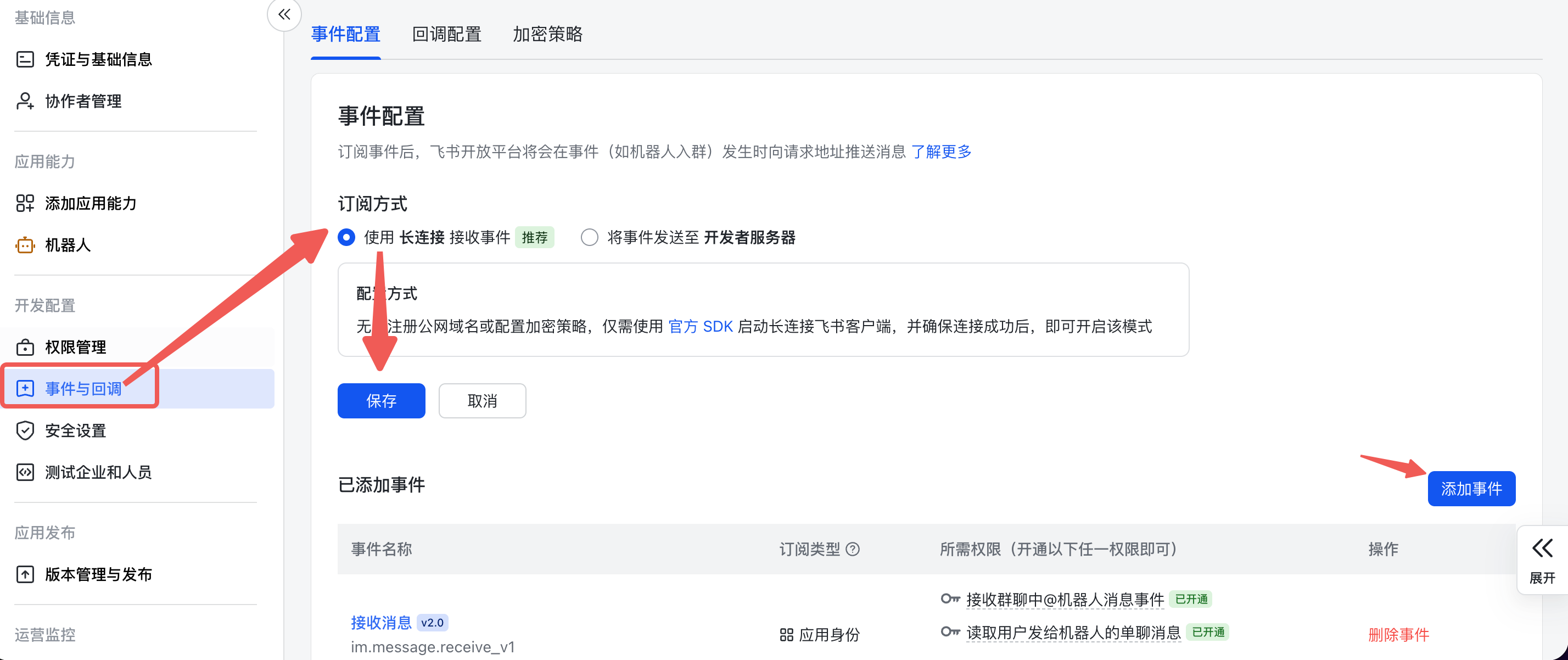Switch to the 回调配置 tab
The width and height of the screenshot is (1568, 660).
(446, 34)
